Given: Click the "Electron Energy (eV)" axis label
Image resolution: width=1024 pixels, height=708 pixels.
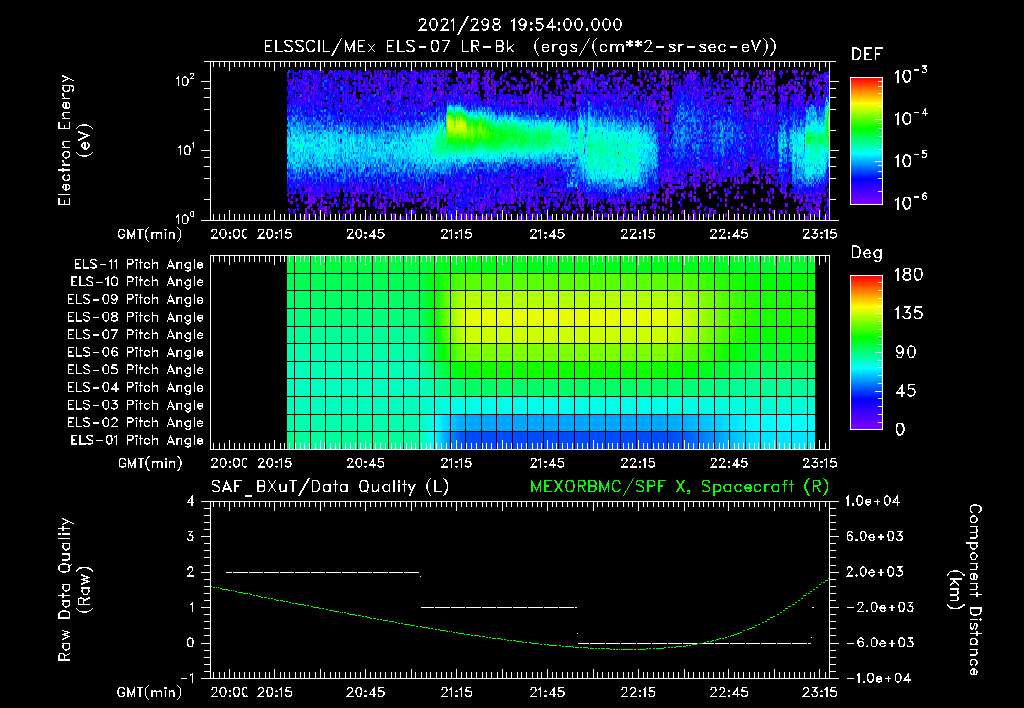Looking at the screenshot, I should (74, 140).
